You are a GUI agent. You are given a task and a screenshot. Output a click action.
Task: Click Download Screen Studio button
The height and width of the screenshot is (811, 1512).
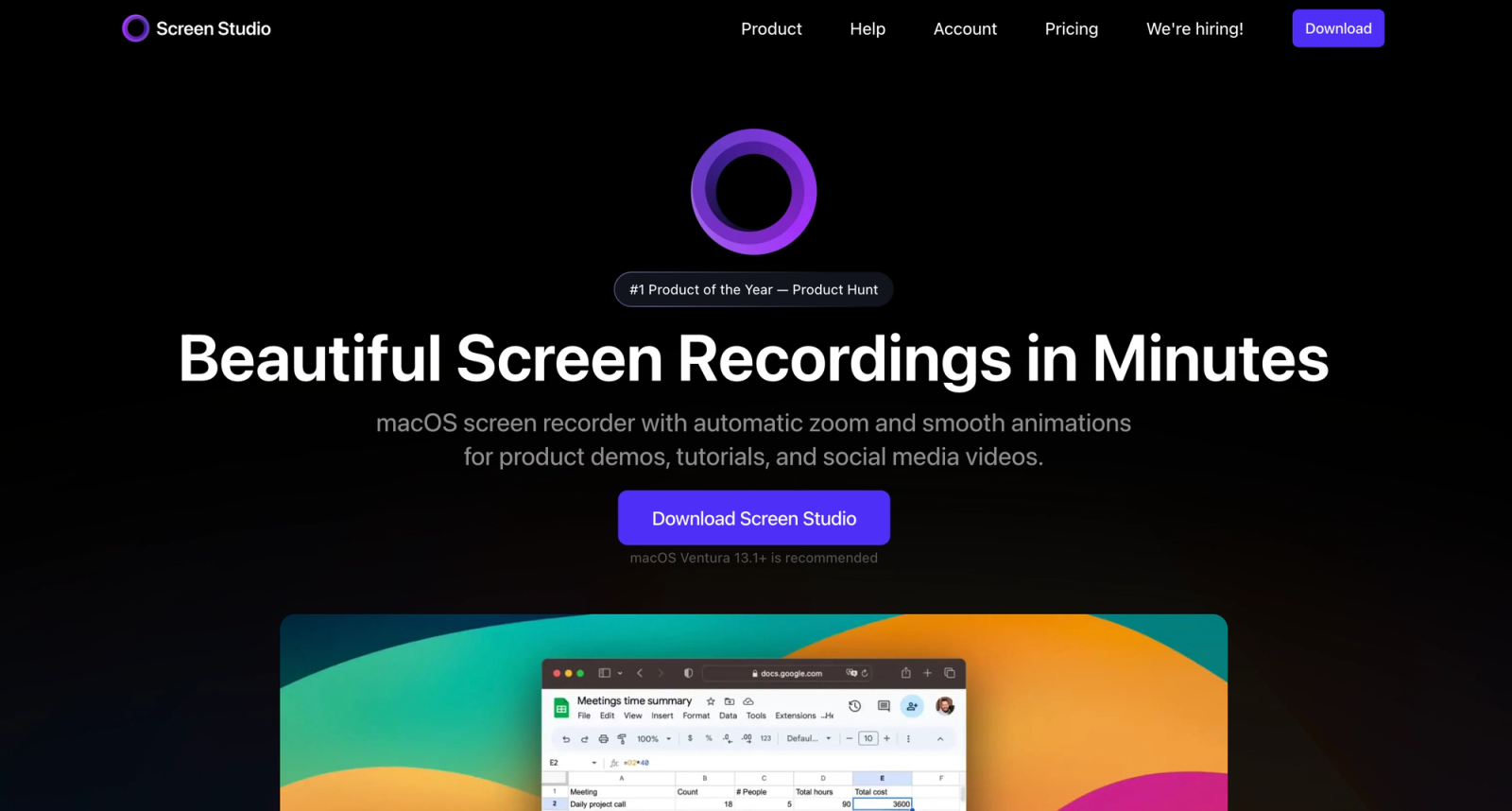point(754,518)
